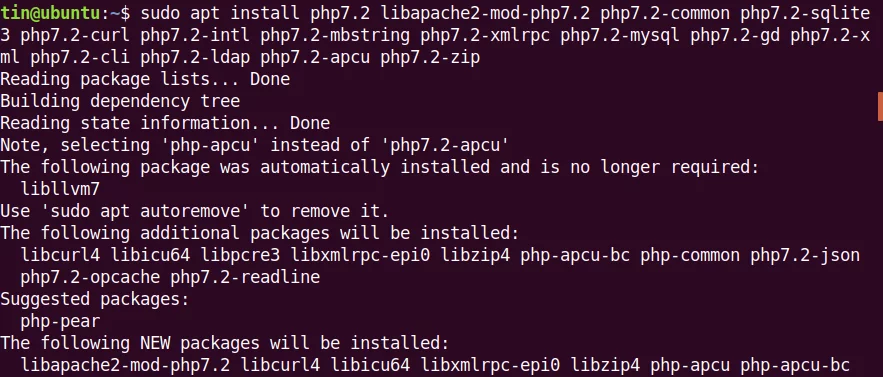Click the 'php7.2-opcache' package name
The height and width of the screenshot is (377, 883).
coord(90,277)
